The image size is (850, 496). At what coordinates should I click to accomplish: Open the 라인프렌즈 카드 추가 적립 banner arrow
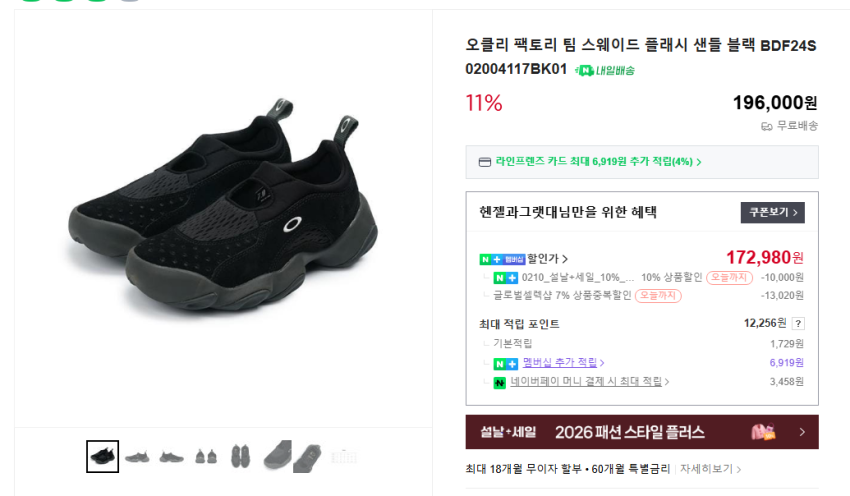[x=699, y=162]
